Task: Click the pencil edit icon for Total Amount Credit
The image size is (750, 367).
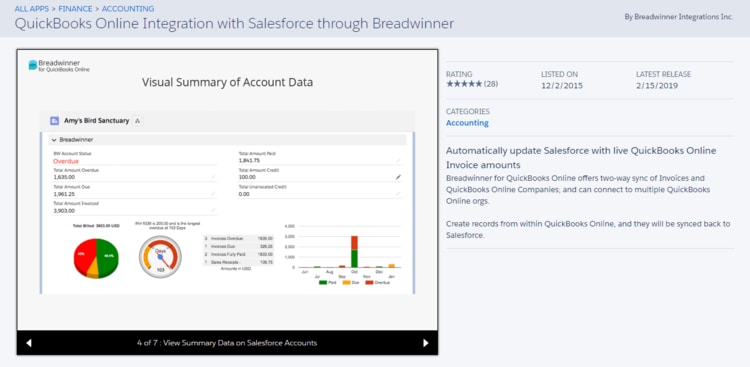Action: (398, 177)
